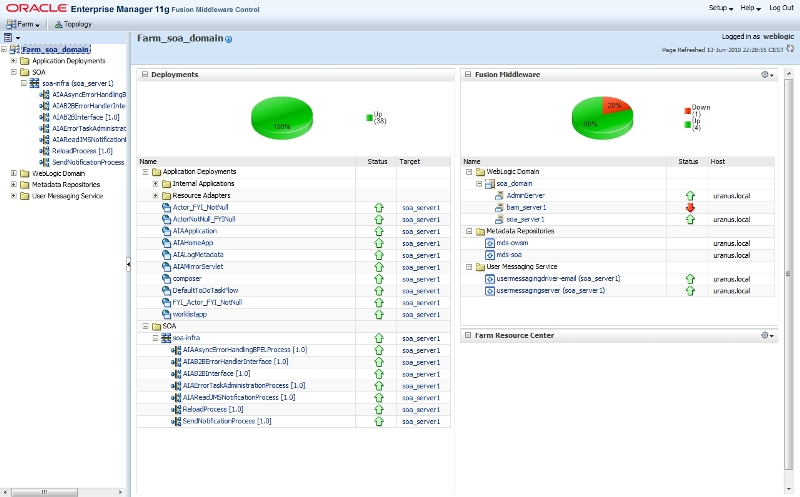Open the Farm Resource Center gear menu
Screen dimensions: 800x497
coord(767,335)
